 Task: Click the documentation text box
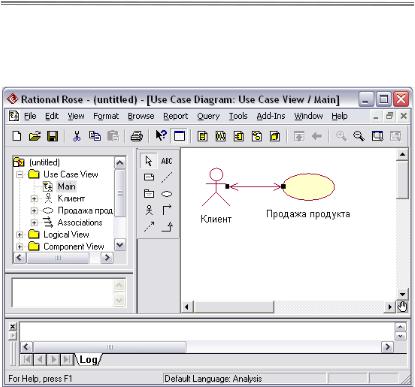pyautogui.click(x=63, y=293)
